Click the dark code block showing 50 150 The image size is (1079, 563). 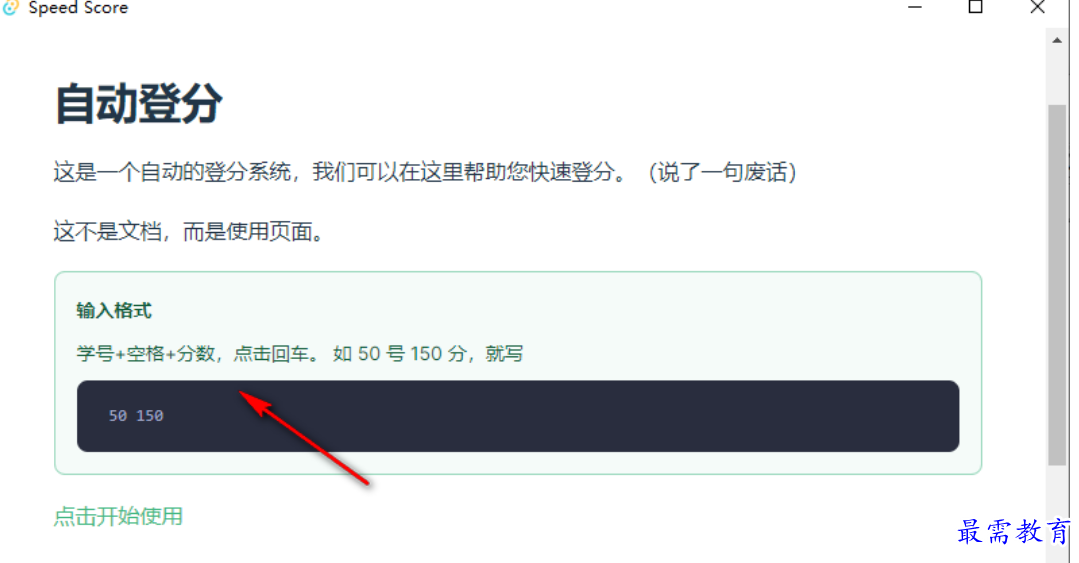click(x=517, y=416)
